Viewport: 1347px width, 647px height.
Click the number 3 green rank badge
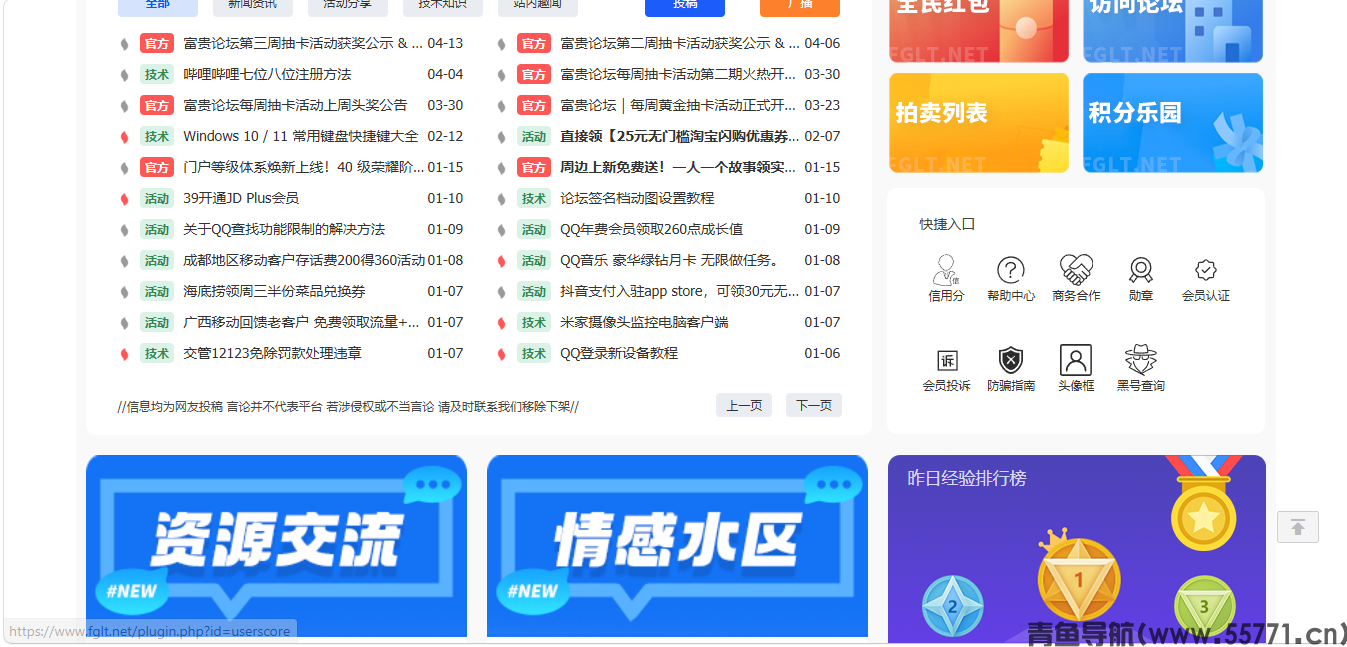(1204, 606)
